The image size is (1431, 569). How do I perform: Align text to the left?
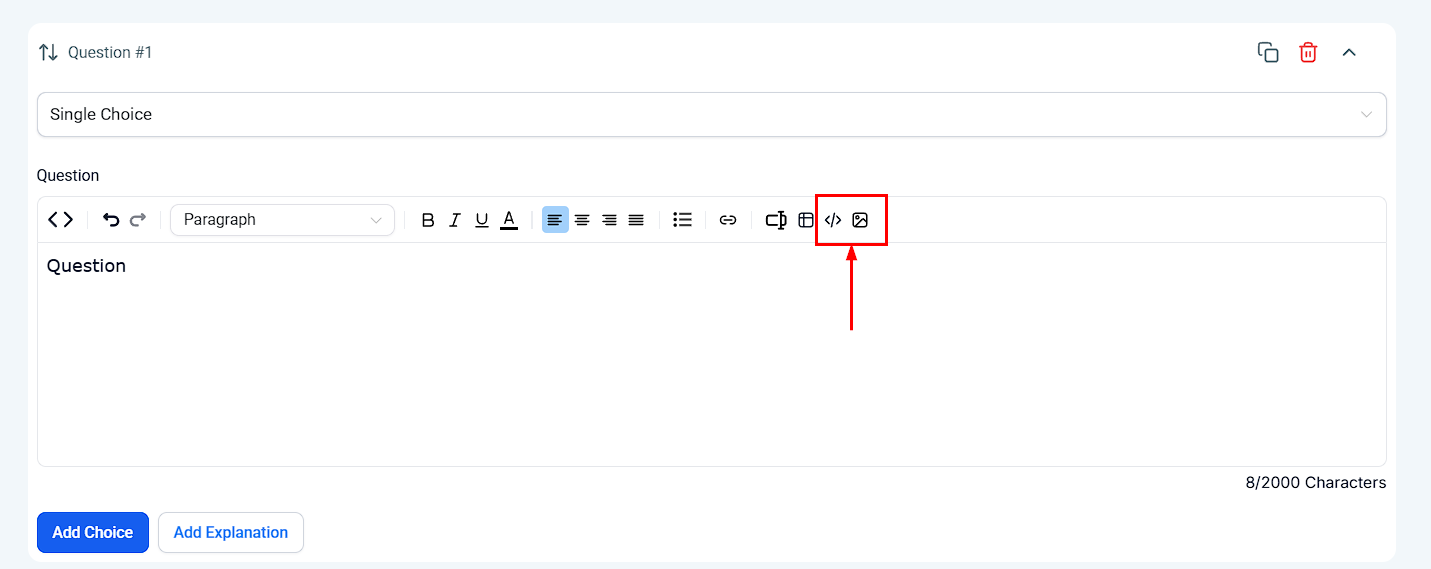pos(555,220)
